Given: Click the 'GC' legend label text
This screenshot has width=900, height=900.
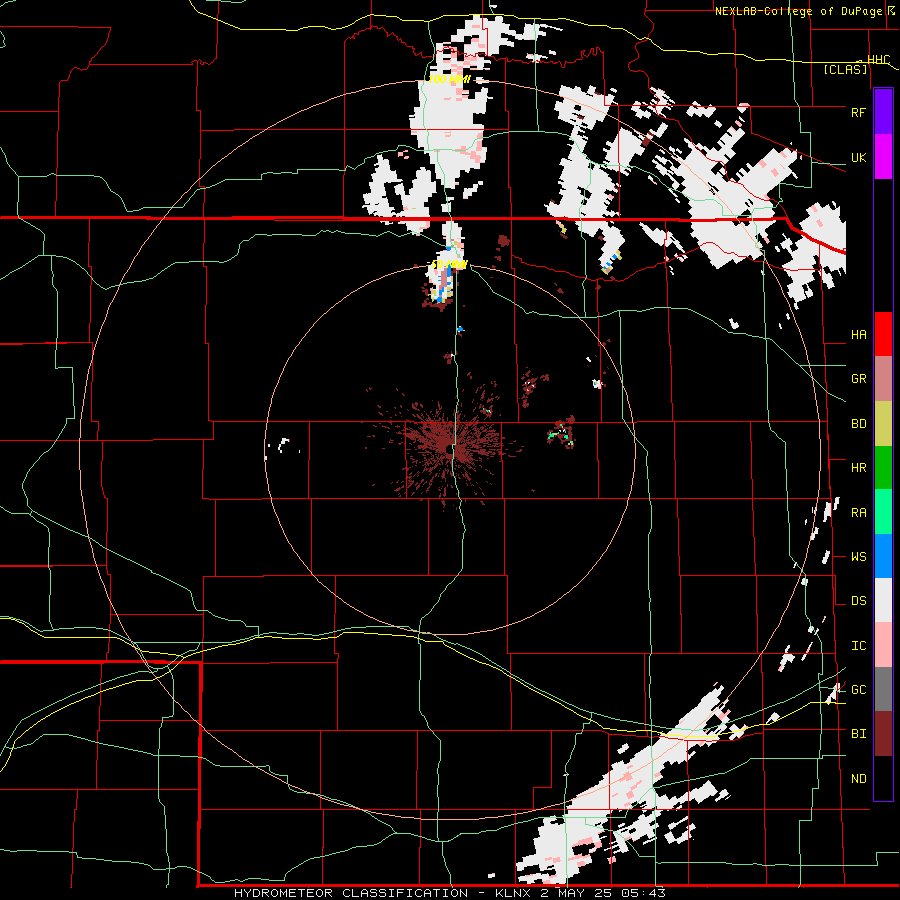Looking at the screenshot, I should click(x=858, y=690).
